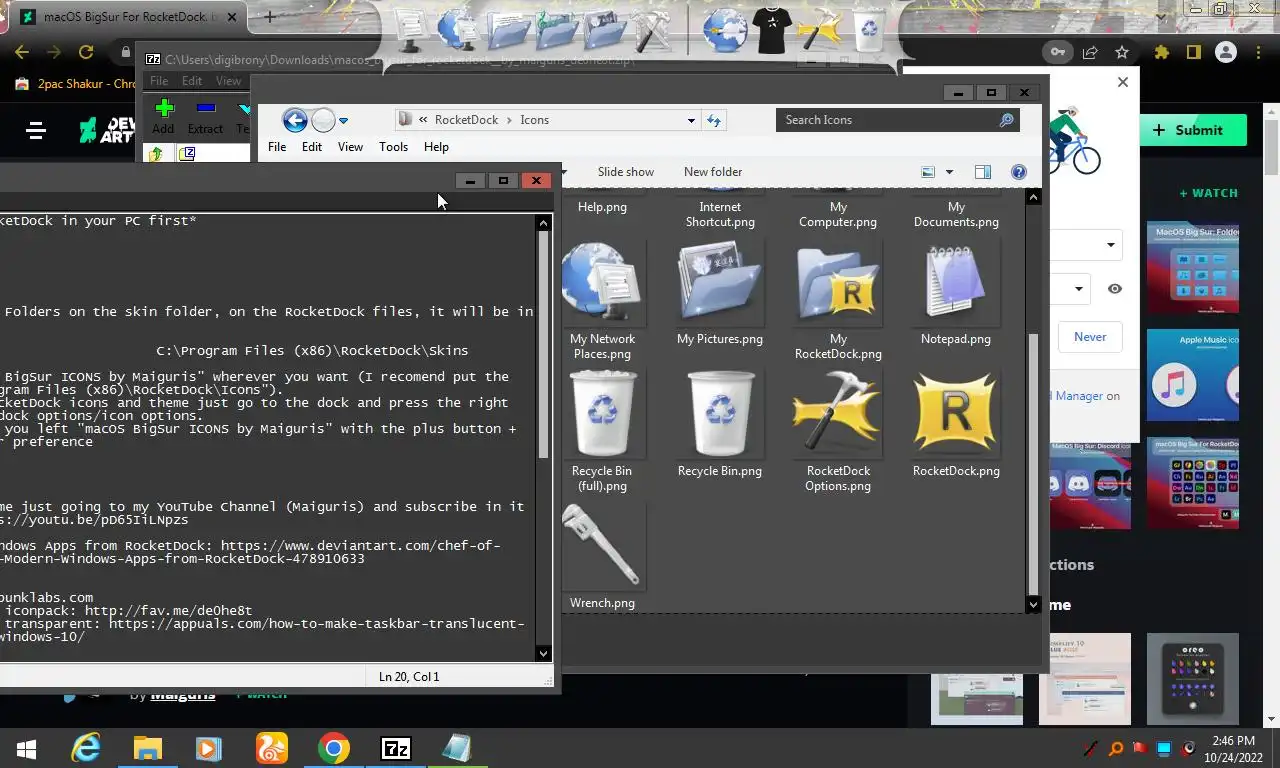Toggle password visibility eye icon
Screen dimensions: 1280x768
(1114, 289)
